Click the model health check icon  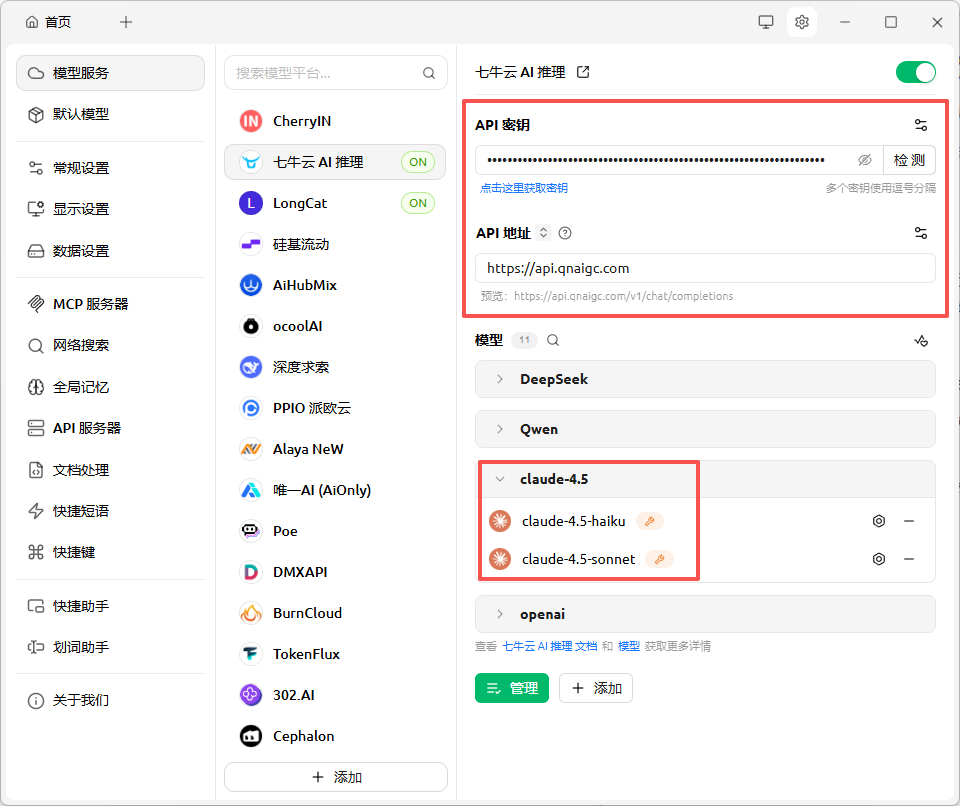click(x=921, y=340)
